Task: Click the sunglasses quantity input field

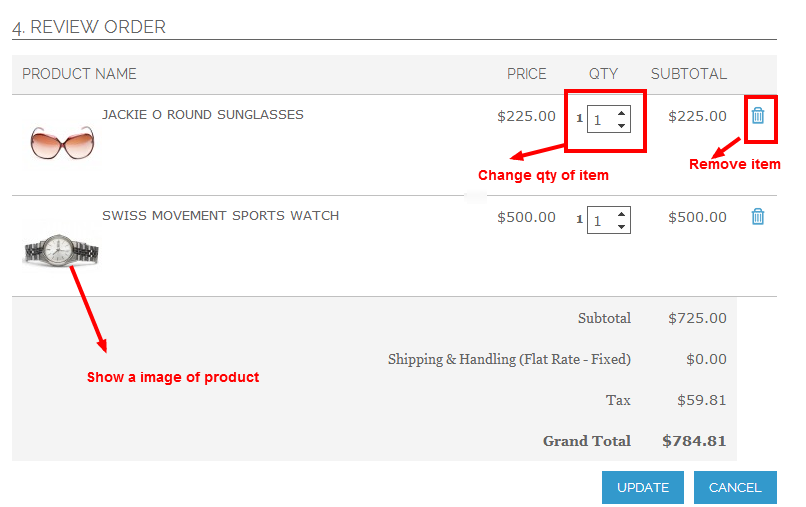Action: [601, 120]
